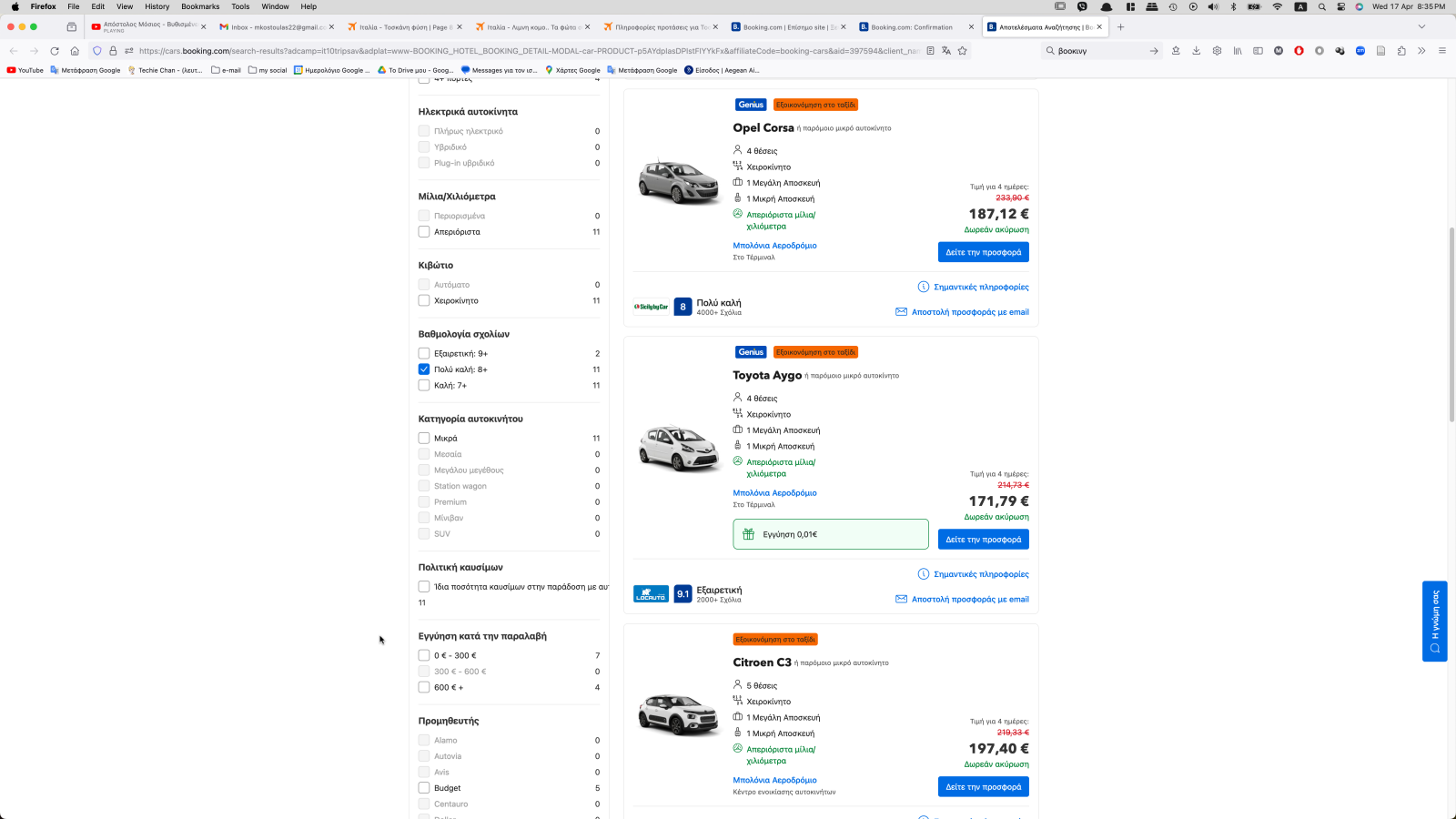
Task: Go to the Firefox home page icon
Action: pos(75,51)
